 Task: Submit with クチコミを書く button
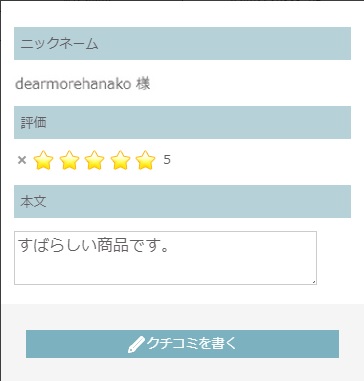182,344
